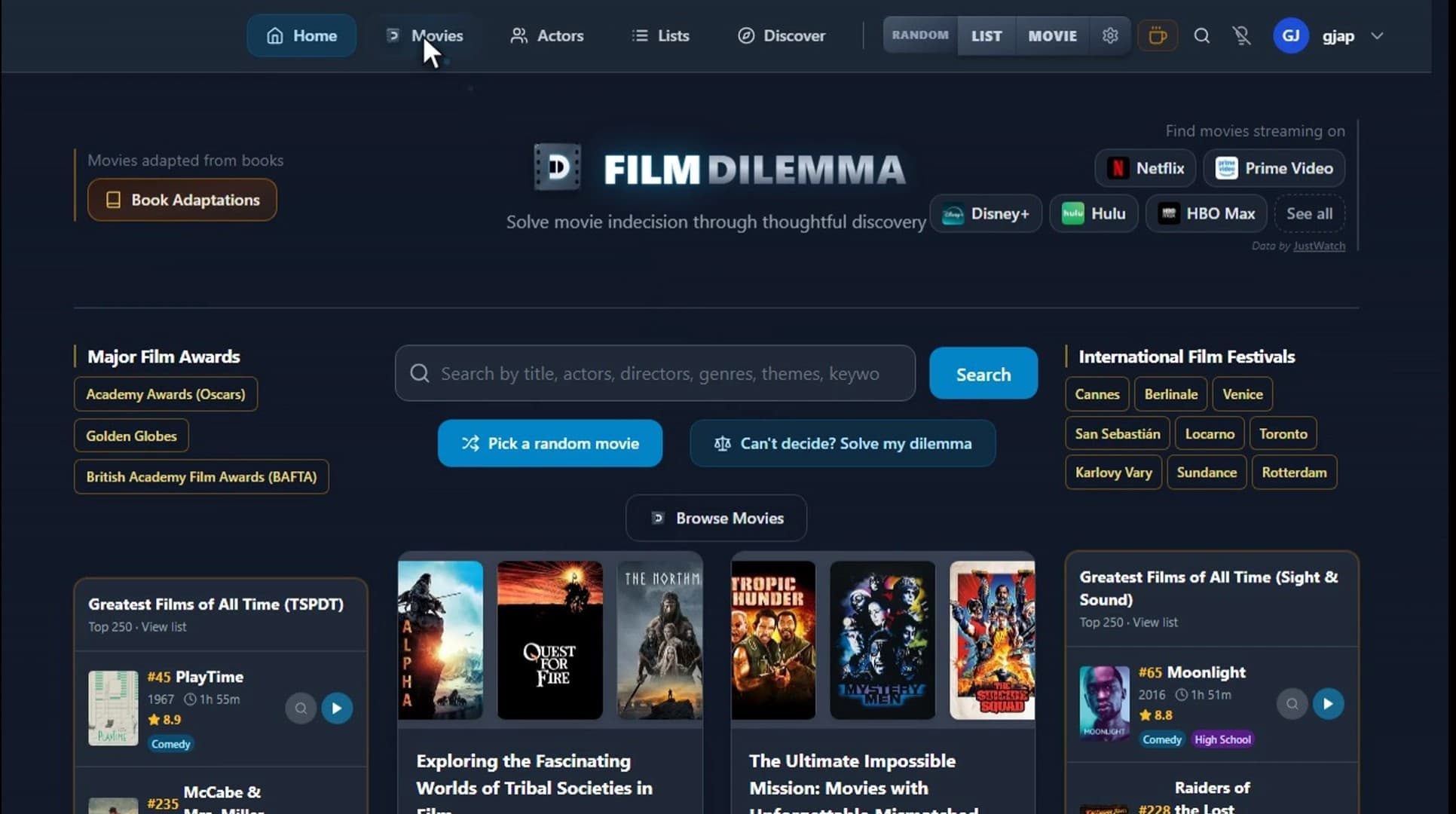This screenshot has height=814, width=1456.
Task: Open the JustWatch data link
Action: tap(1319, 246)
